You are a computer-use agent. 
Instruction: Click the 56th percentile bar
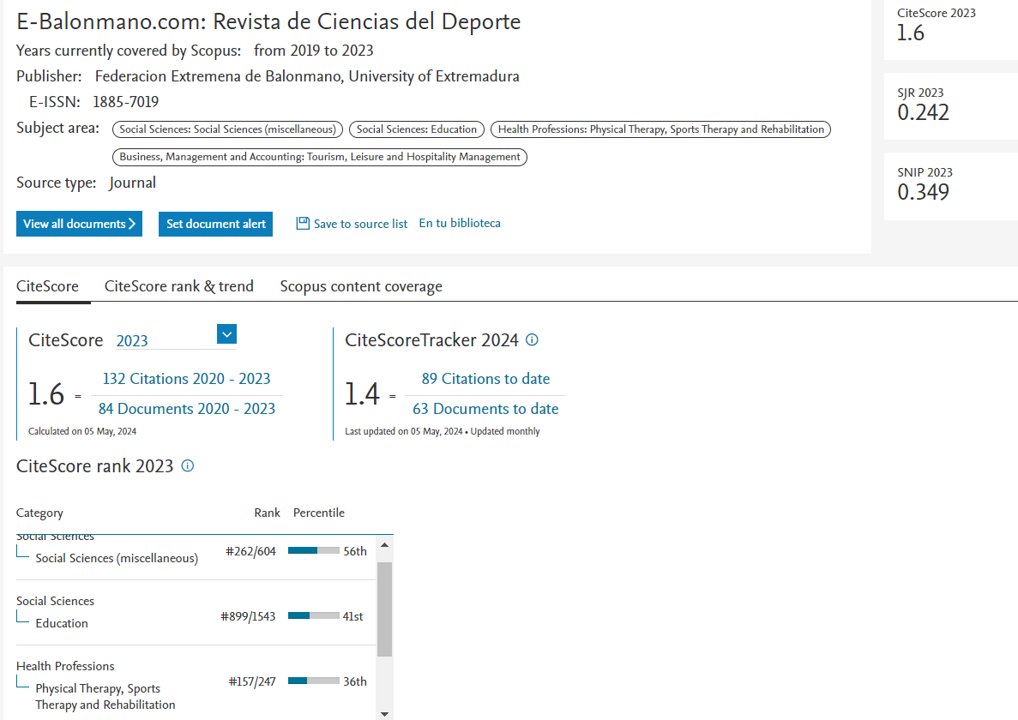(x=314, y=551)
